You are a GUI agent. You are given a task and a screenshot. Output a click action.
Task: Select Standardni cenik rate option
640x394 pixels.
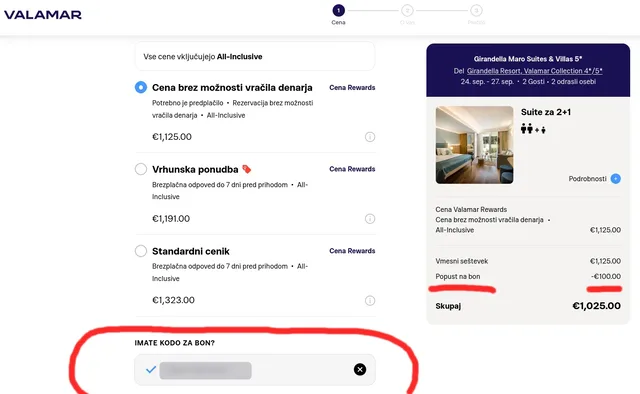point(141,251)
